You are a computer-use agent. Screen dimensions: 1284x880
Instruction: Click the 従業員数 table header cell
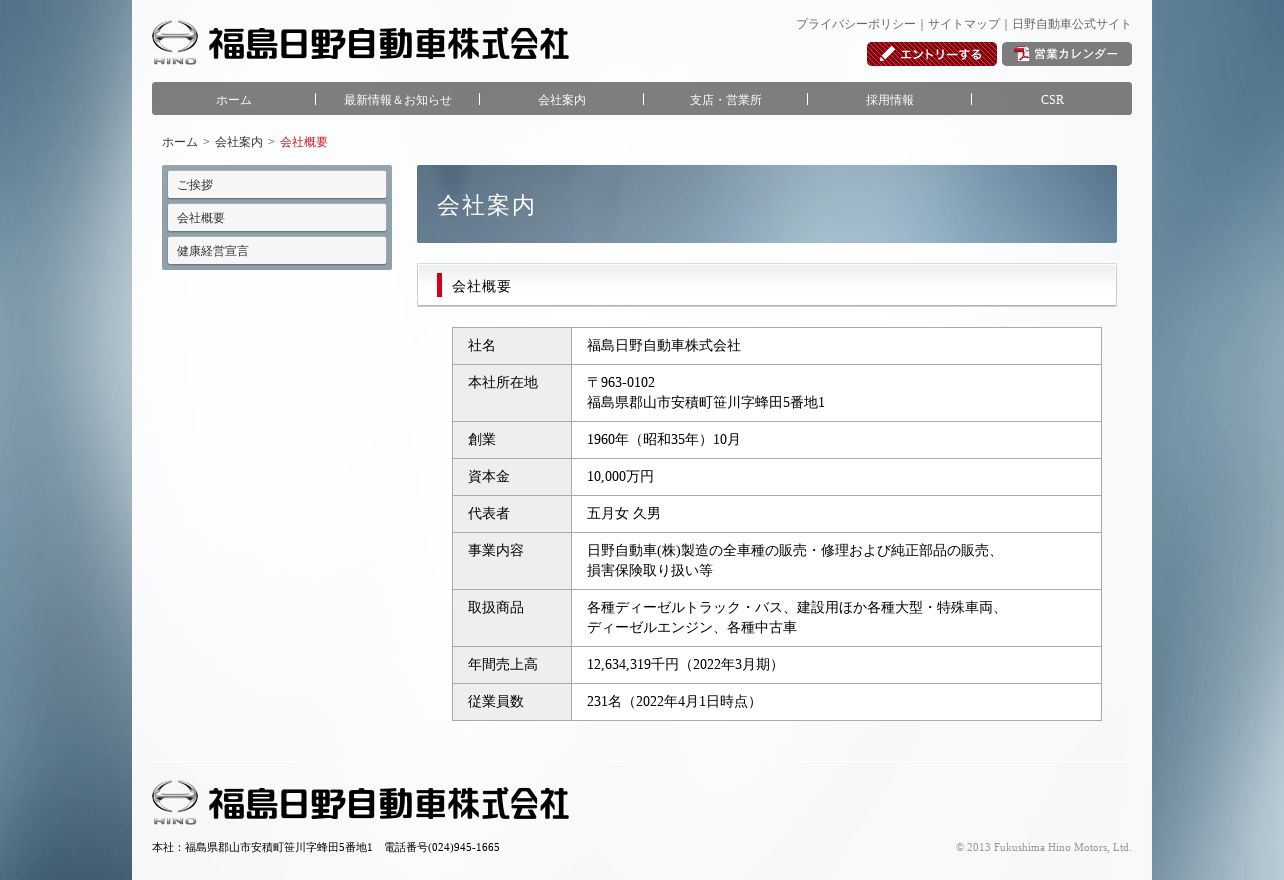pos(512,702)
